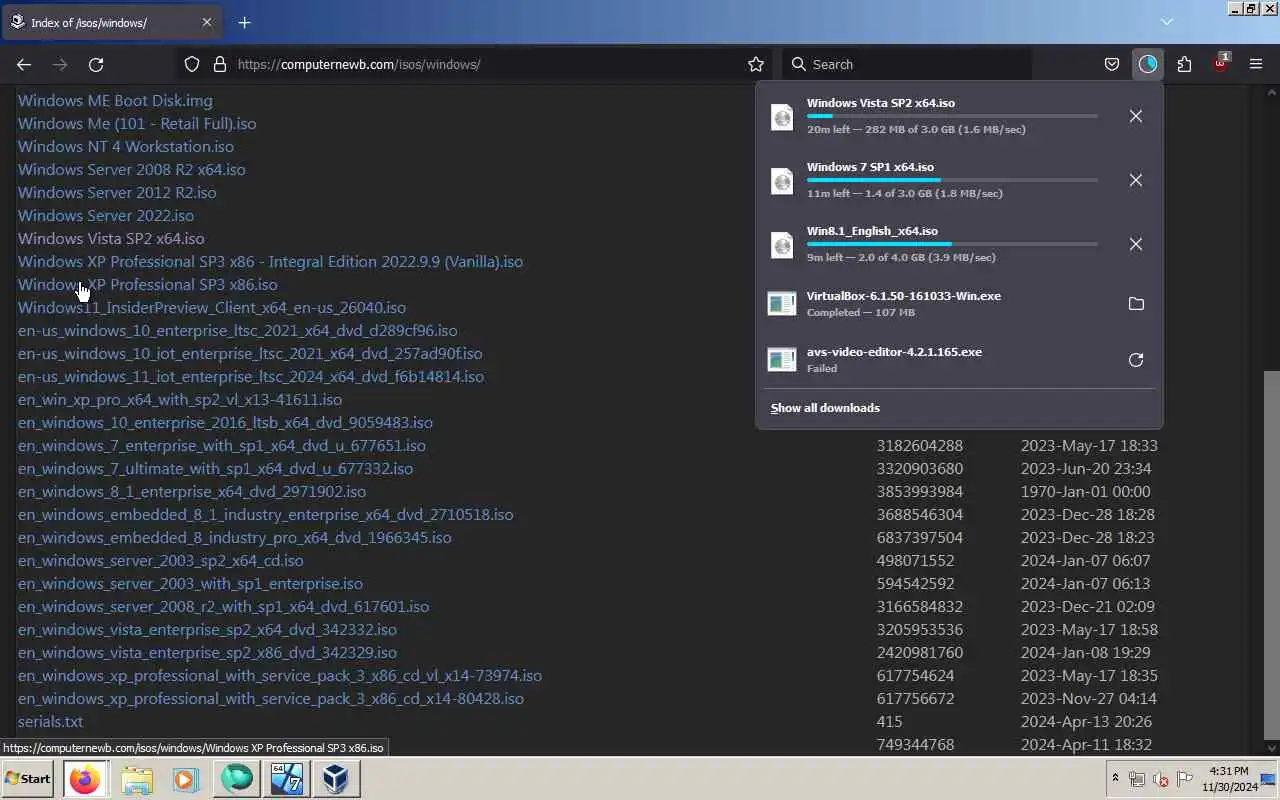Cancel the Windows 7 SP1 x64.iso download
The height and width of the screenshot is (800, 1280).
point(1136,180)
